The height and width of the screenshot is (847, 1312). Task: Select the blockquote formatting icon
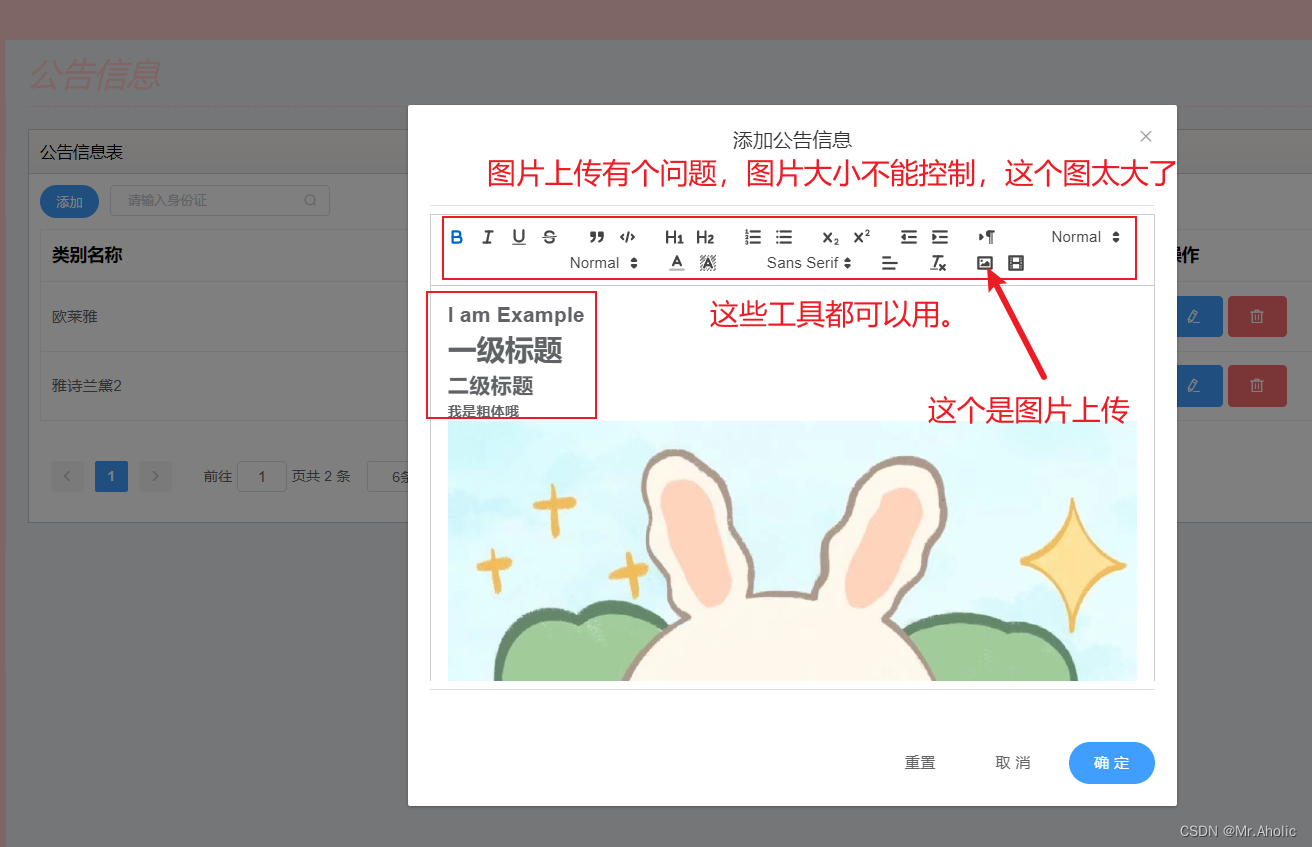tap(595, 237)
